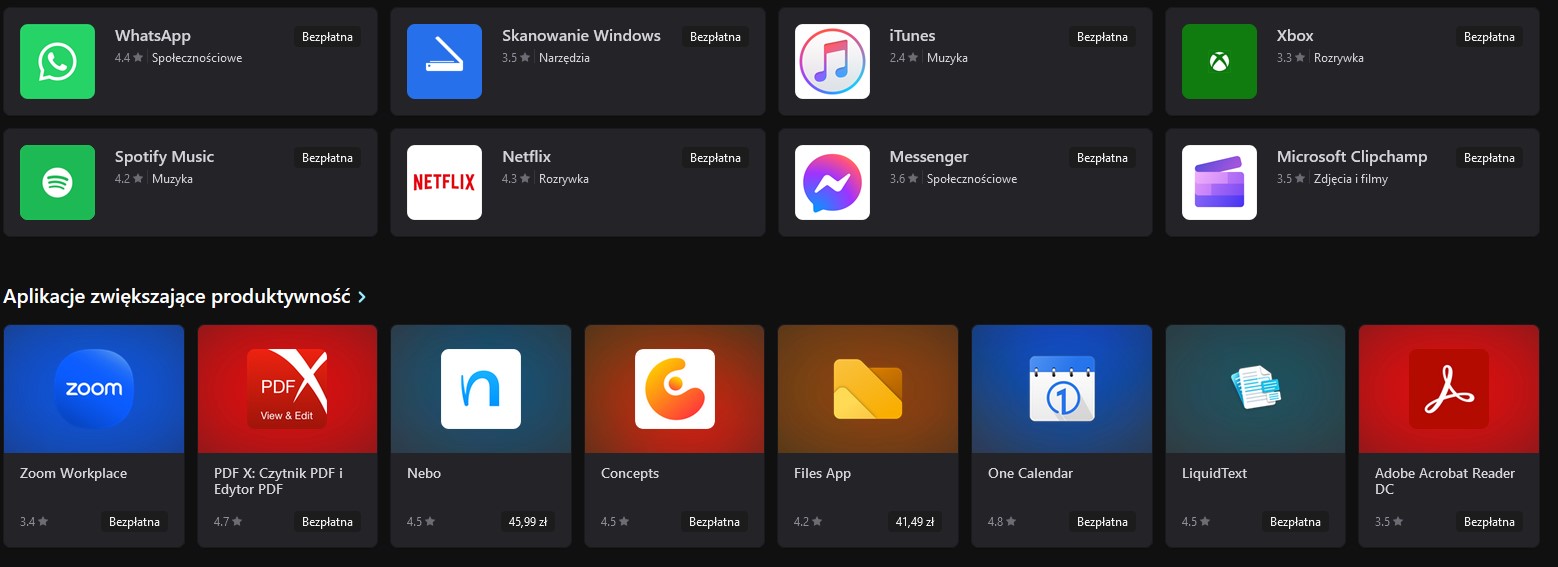Click the Skanowanie Windows scanner icon
The height and width of the screenshot is (567, 1558).
pos(444,62)
